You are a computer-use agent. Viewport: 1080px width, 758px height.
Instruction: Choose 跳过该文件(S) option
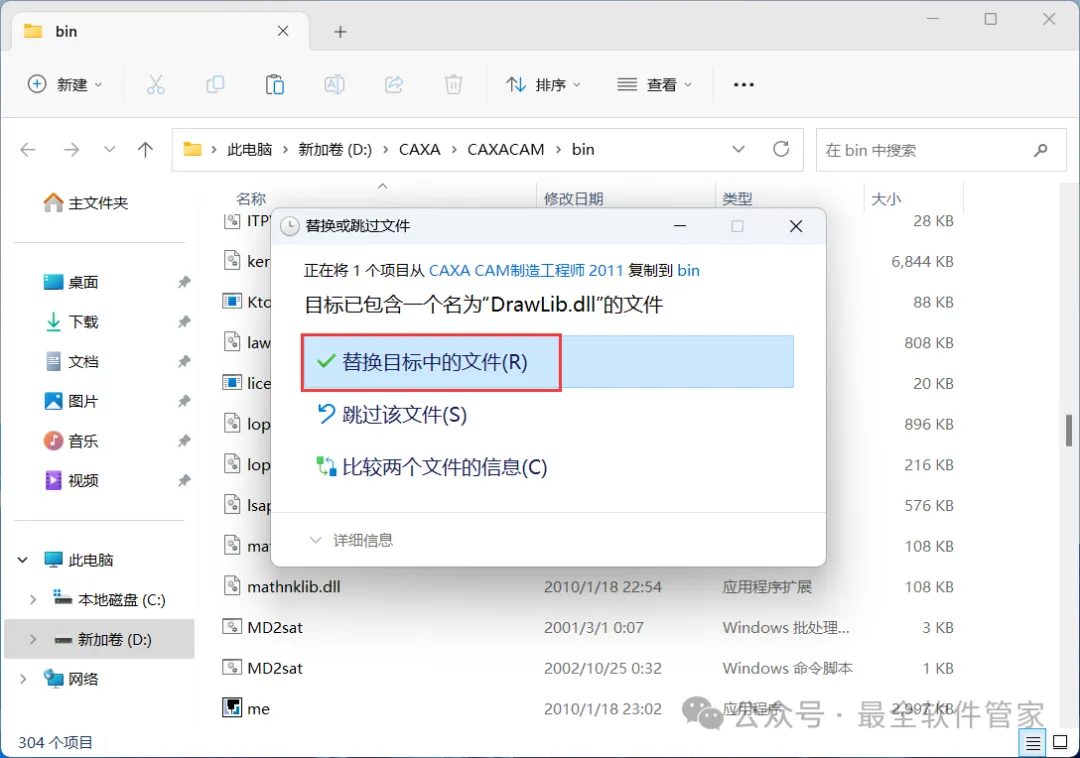(391, 414)
